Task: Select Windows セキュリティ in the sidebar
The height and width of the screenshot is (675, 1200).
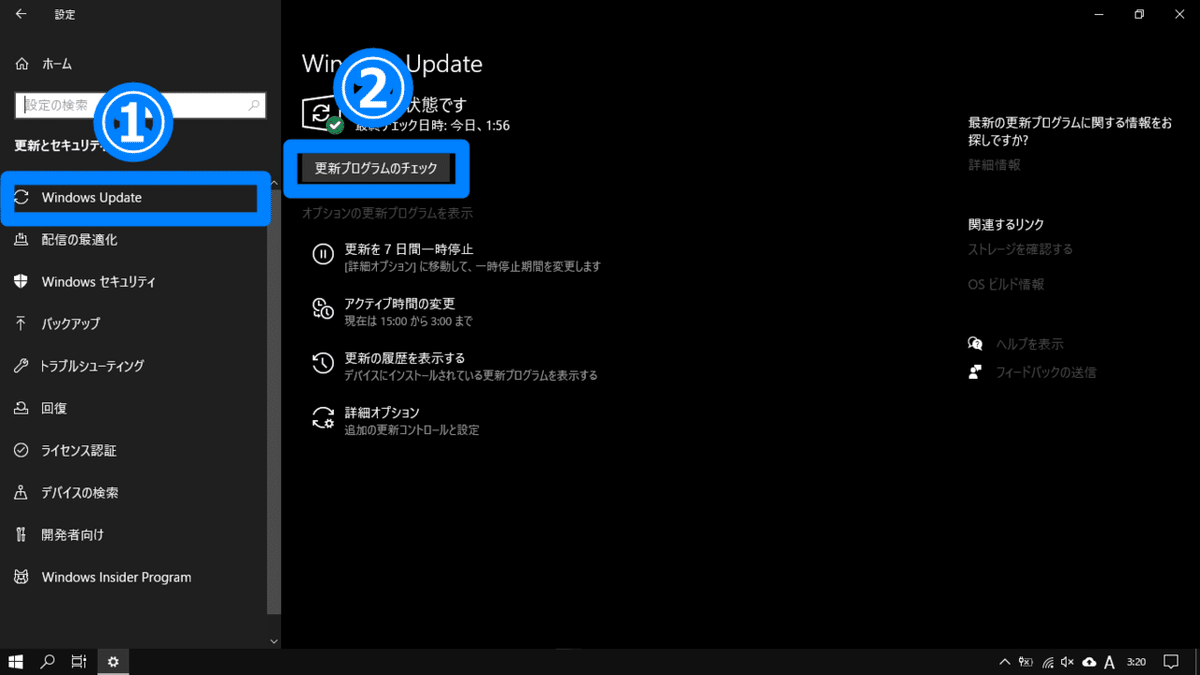Action: 135,282
